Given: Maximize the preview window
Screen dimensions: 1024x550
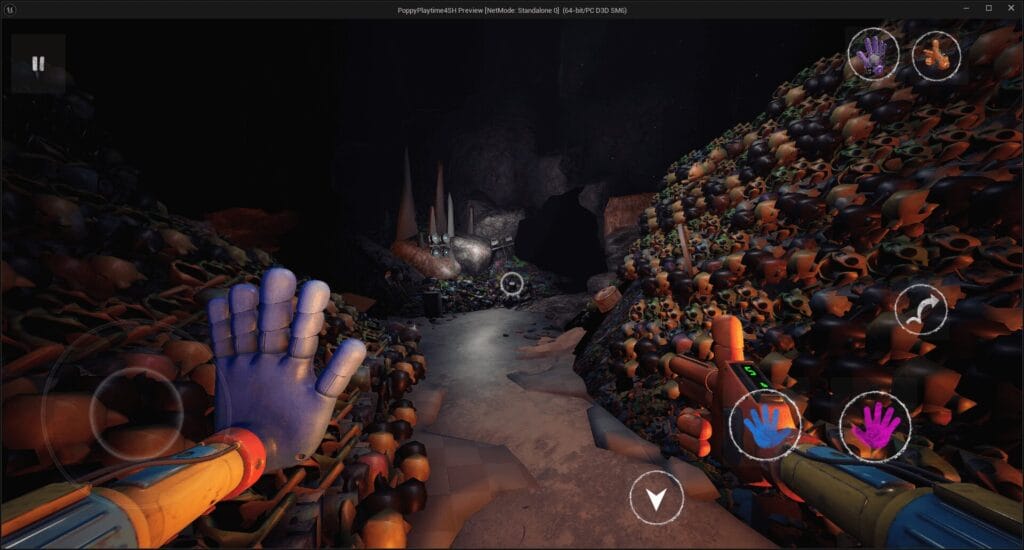Looking at the screenshot, I should point(988,8).
